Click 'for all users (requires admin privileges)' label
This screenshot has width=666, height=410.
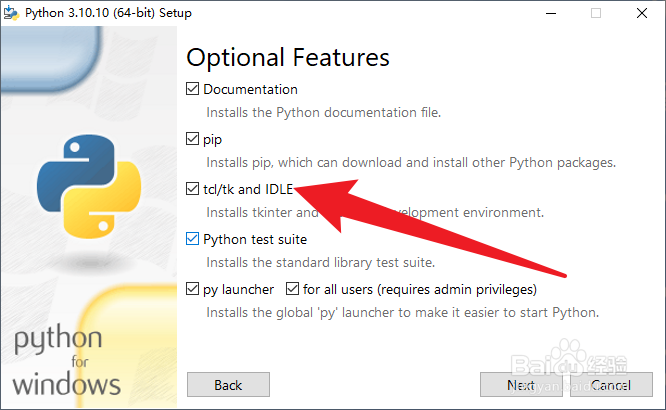tap(420, 290)
